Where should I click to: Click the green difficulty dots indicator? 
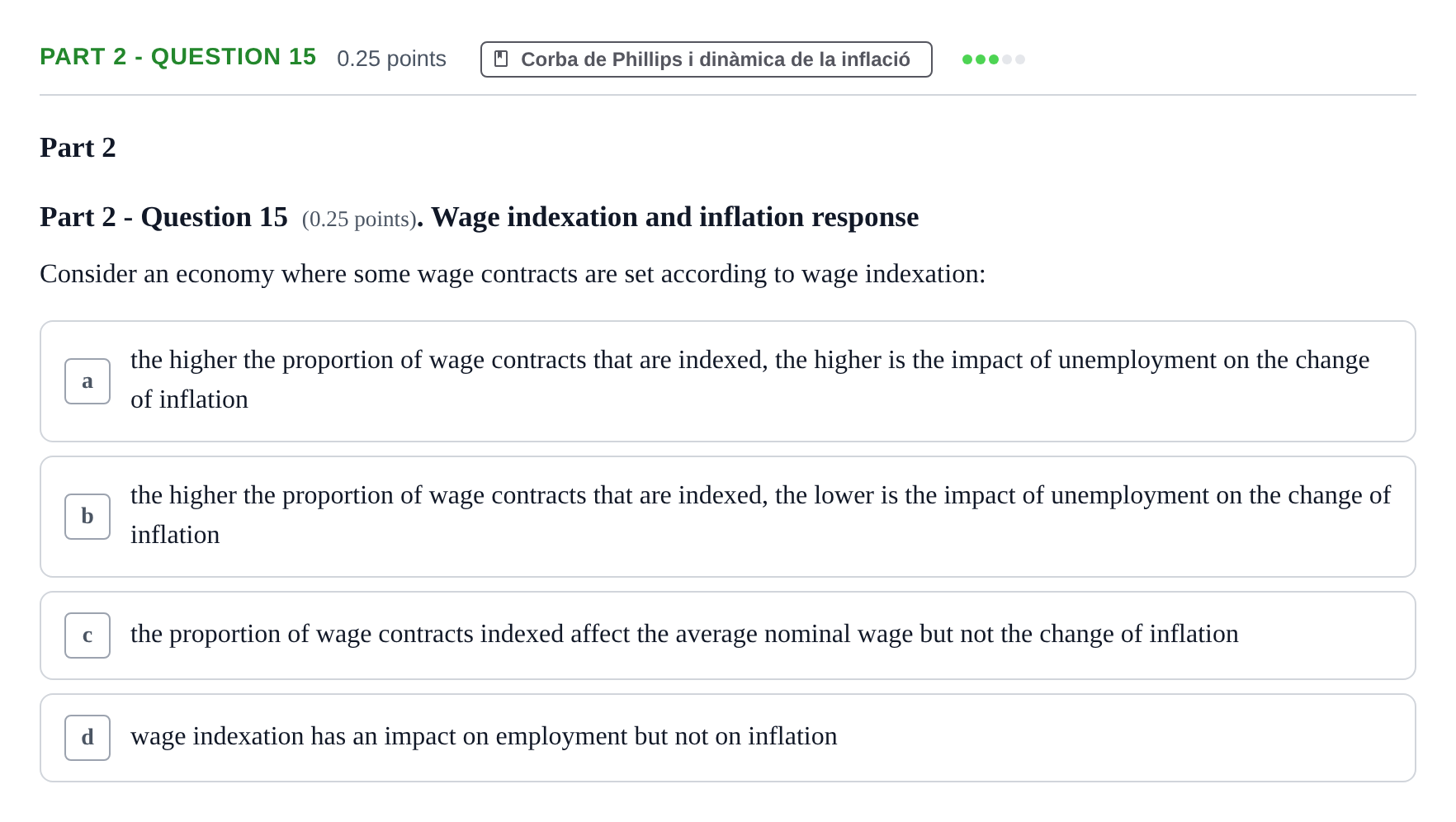pos(994,59)
